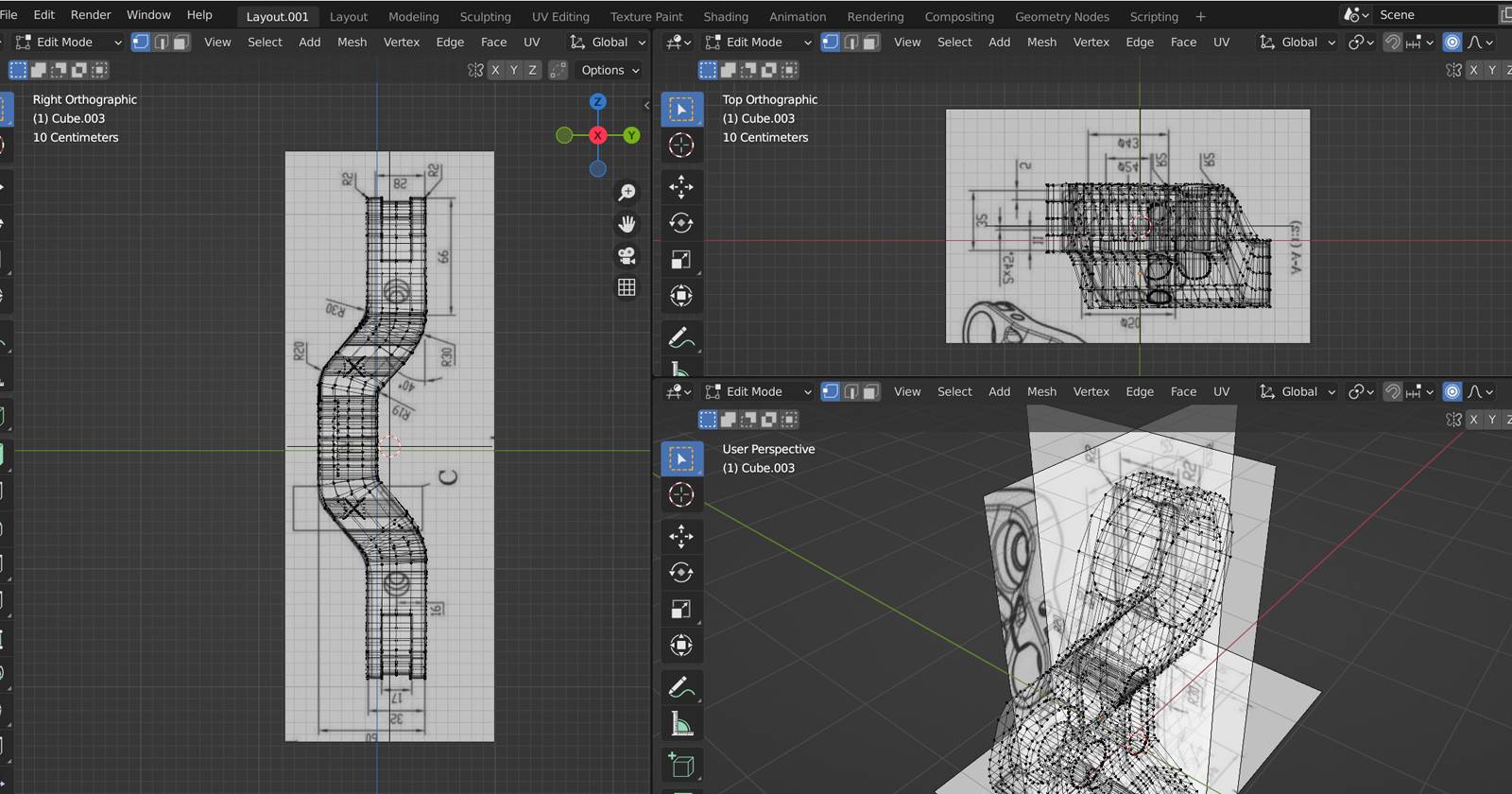
Task: Enable face select mode in left viewport header
Action: tap(181, 43)
